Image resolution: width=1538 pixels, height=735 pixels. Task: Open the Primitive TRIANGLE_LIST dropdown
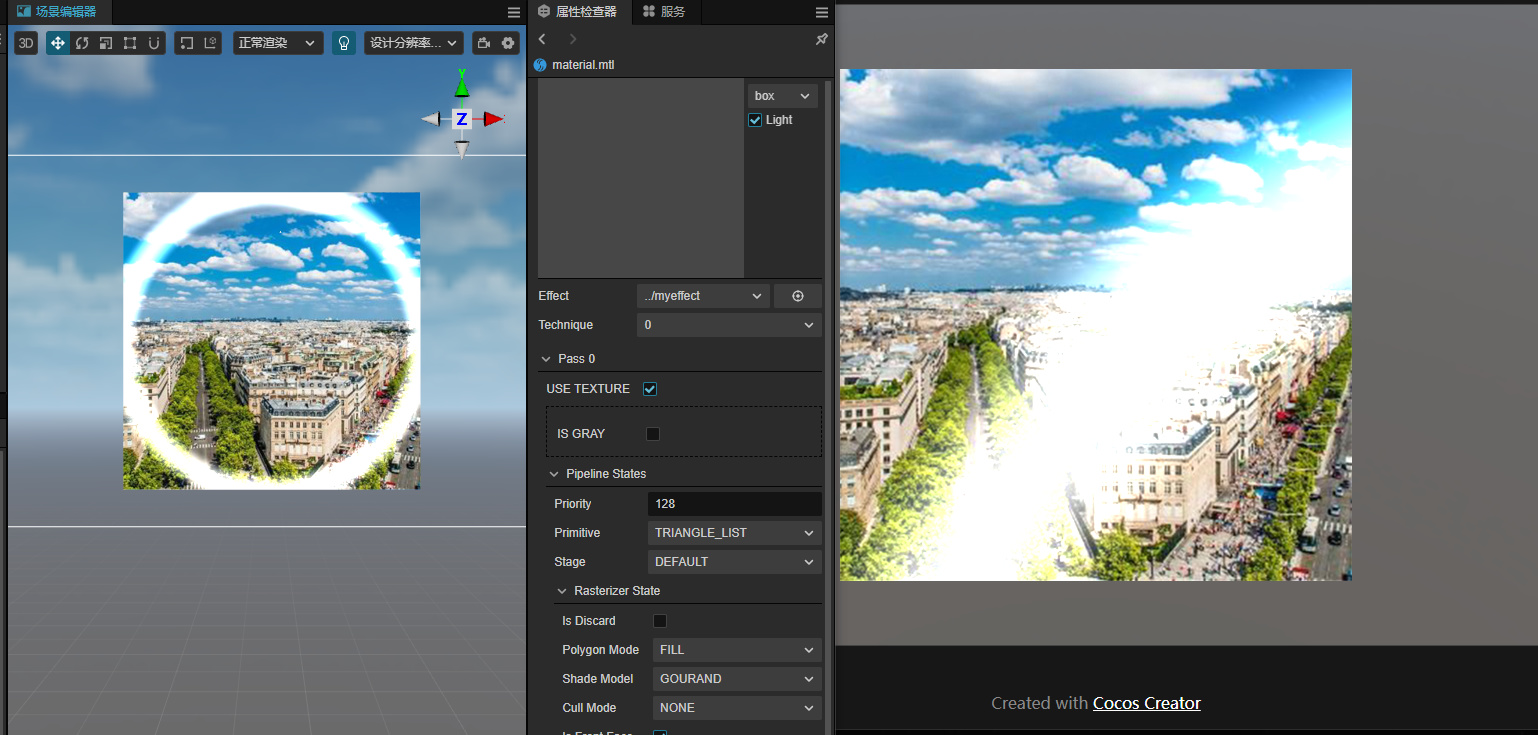pos(735,533)
